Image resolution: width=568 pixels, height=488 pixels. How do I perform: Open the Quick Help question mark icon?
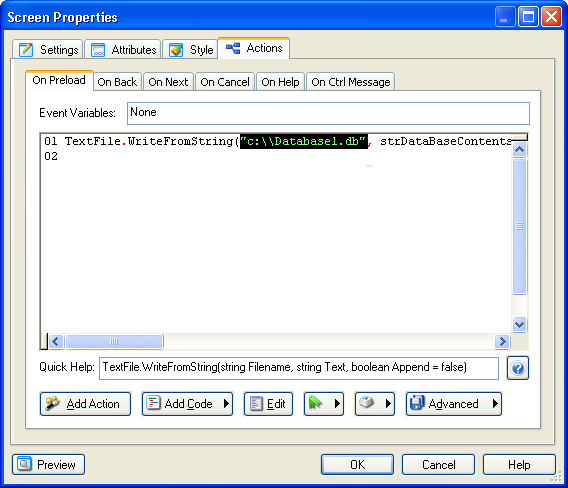point(518,368)
